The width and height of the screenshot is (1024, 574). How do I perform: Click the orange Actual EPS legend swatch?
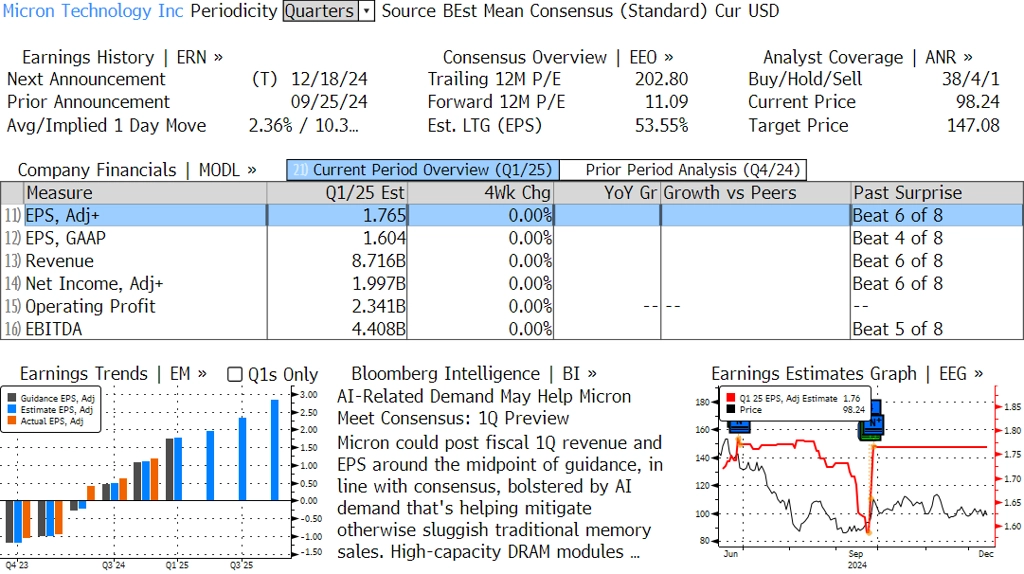12,421
